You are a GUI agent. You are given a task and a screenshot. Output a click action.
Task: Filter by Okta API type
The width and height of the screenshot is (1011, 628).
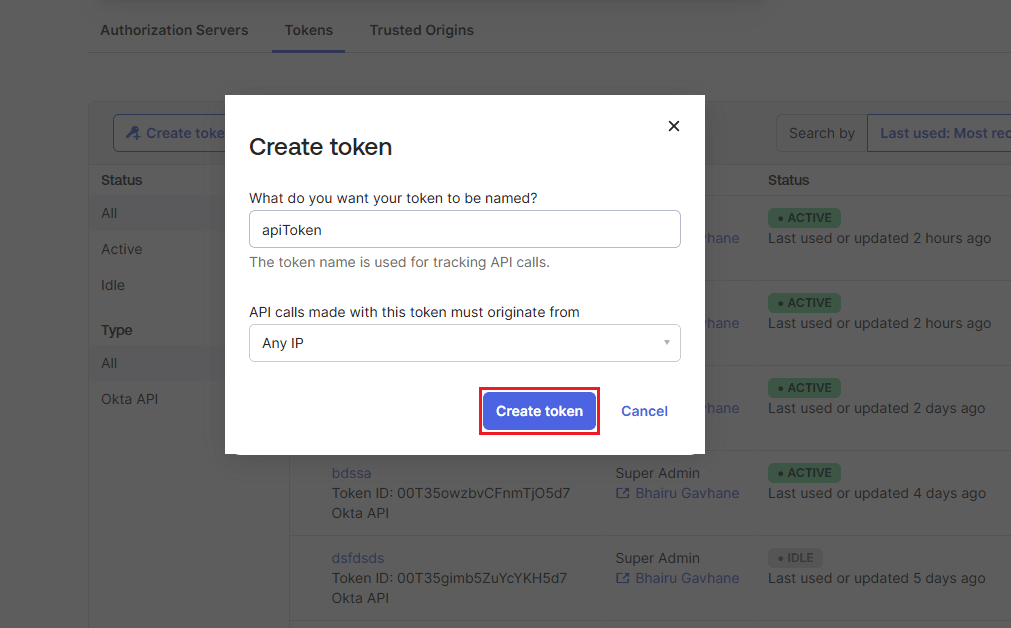click(x=130, y=399)
